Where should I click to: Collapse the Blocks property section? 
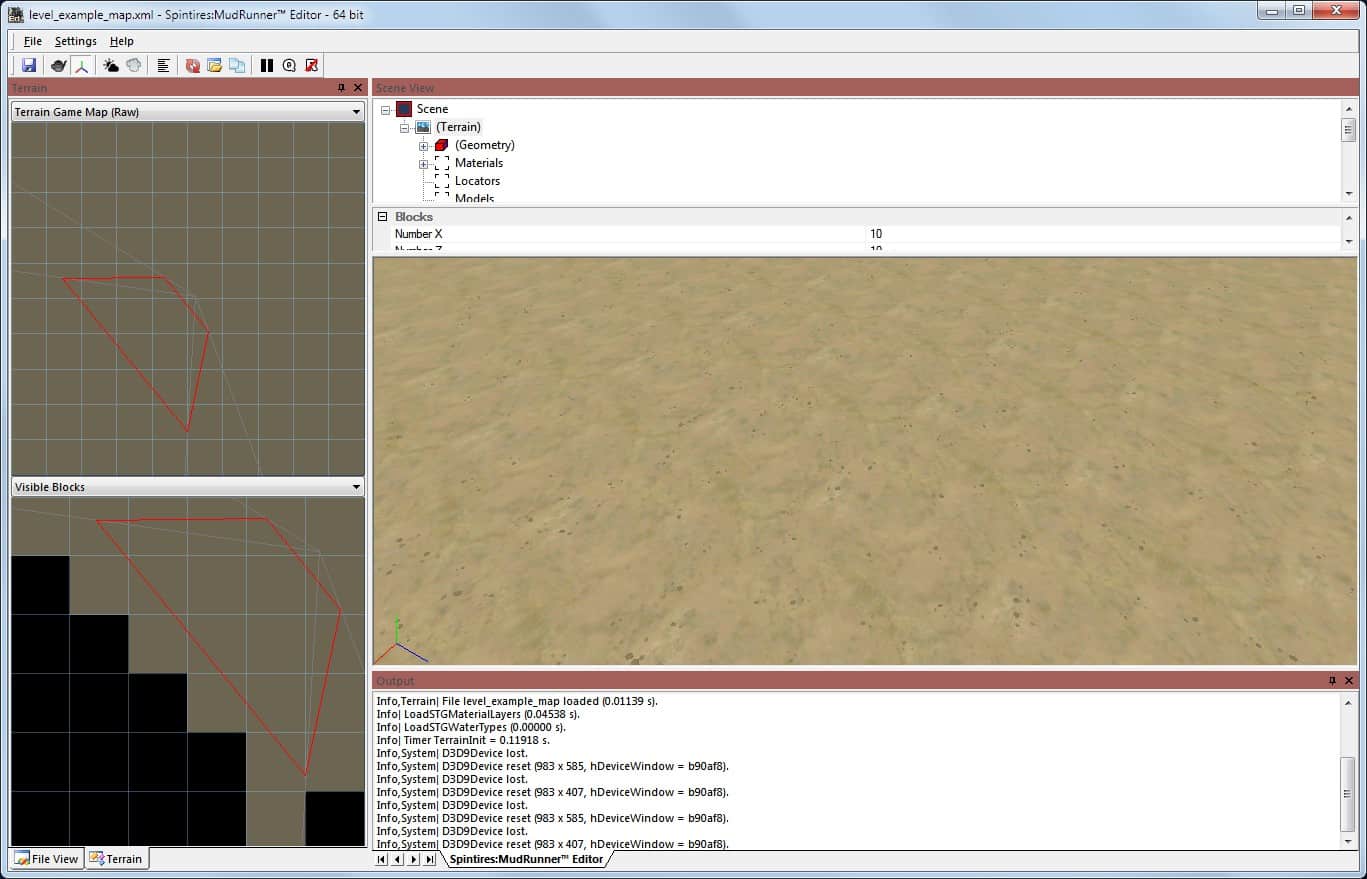click(x=382, y=216)
